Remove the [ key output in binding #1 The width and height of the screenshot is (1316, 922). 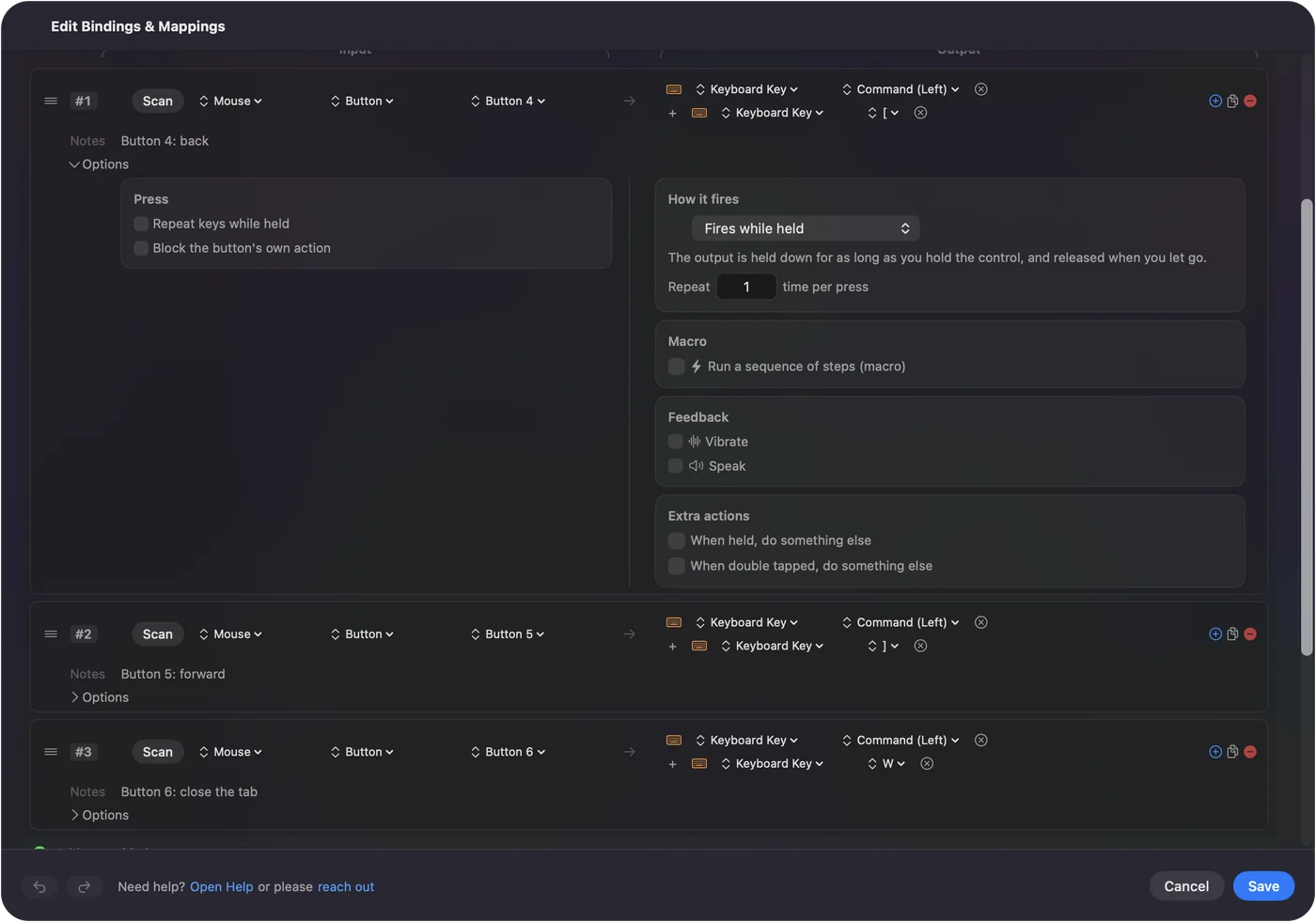point(921,113)
